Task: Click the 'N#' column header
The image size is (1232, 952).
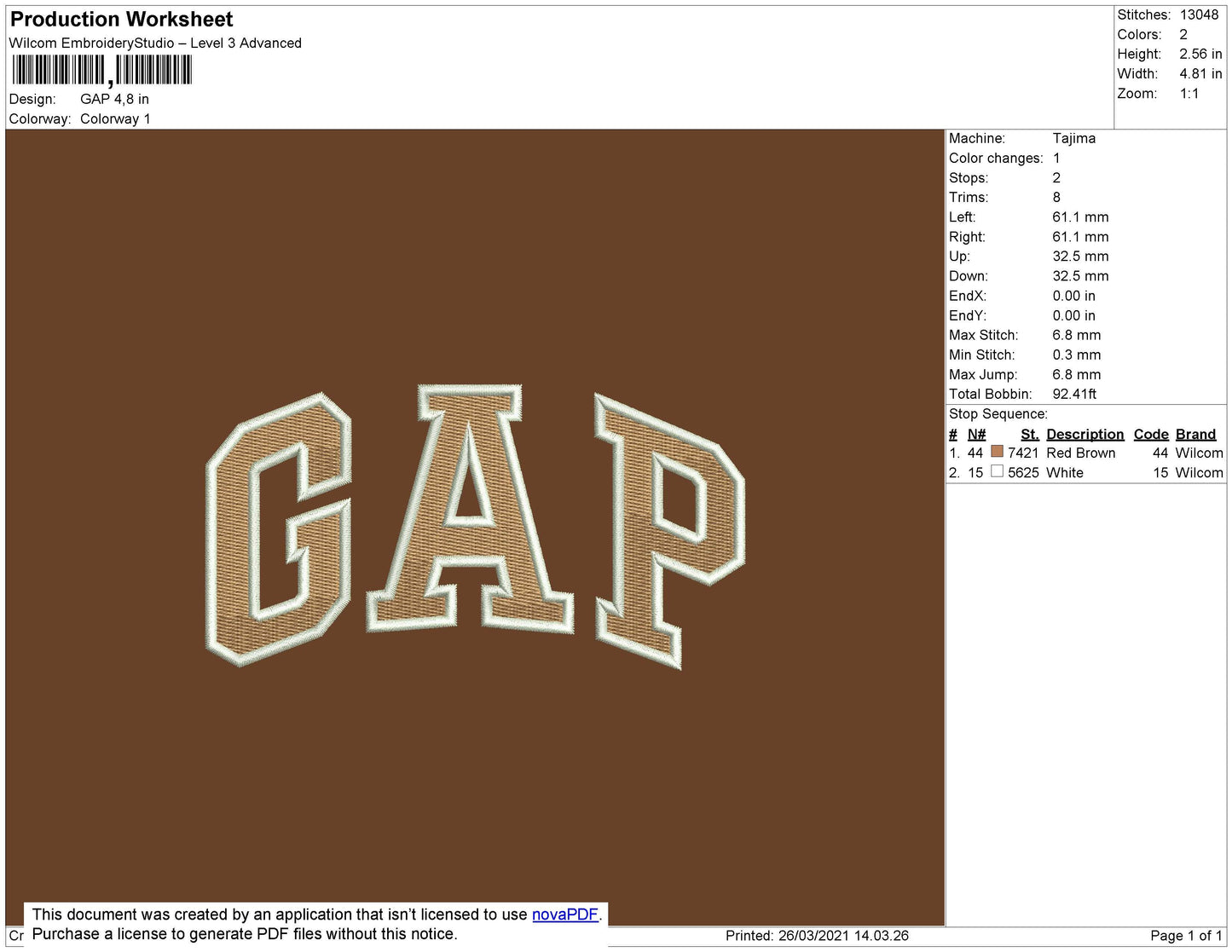Action: point(976,435)
